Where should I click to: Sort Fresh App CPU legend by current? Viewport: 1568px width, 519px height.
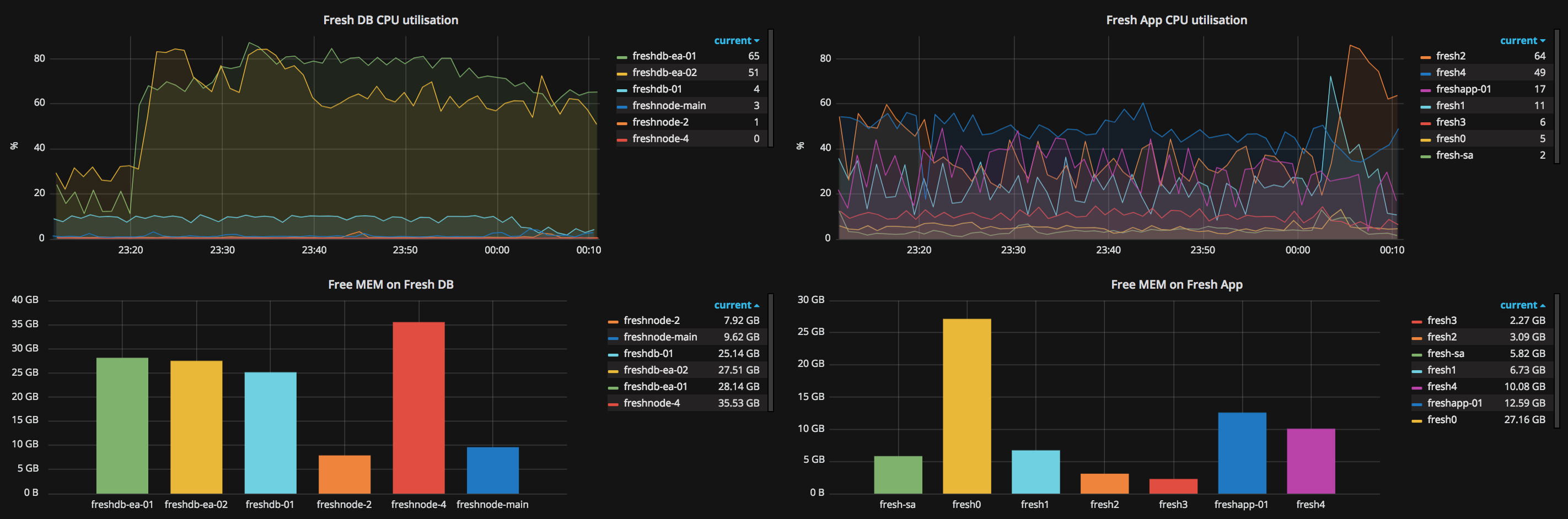pyautogui.click(x=1522, y=41)
